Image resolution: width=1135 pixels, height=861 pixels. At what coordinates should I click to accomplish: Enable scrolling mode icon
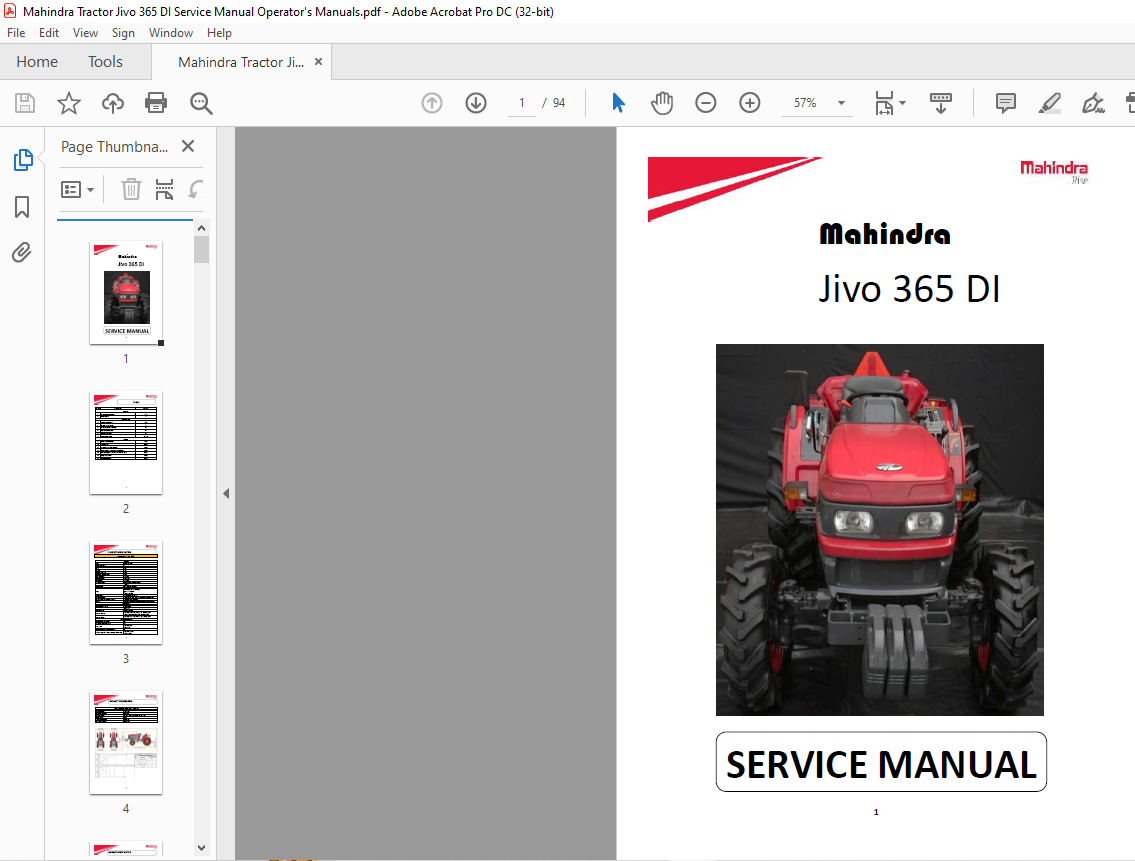click(x=940, y=103)
